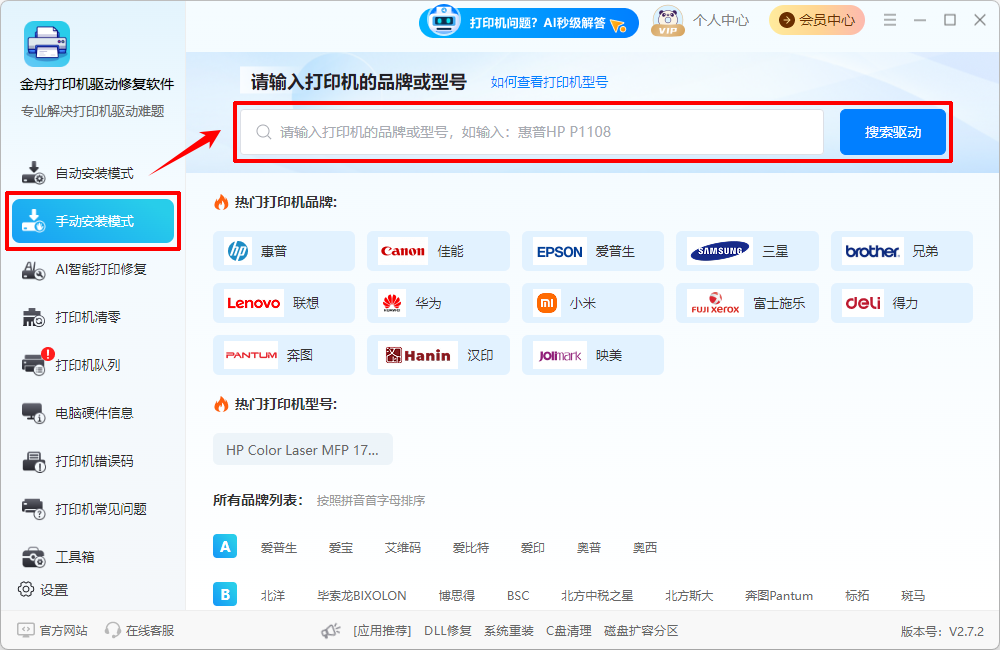Select the Canon 佳能 brand card
The height and width of the screenshot is (650, 1000).
coord(438,251)
